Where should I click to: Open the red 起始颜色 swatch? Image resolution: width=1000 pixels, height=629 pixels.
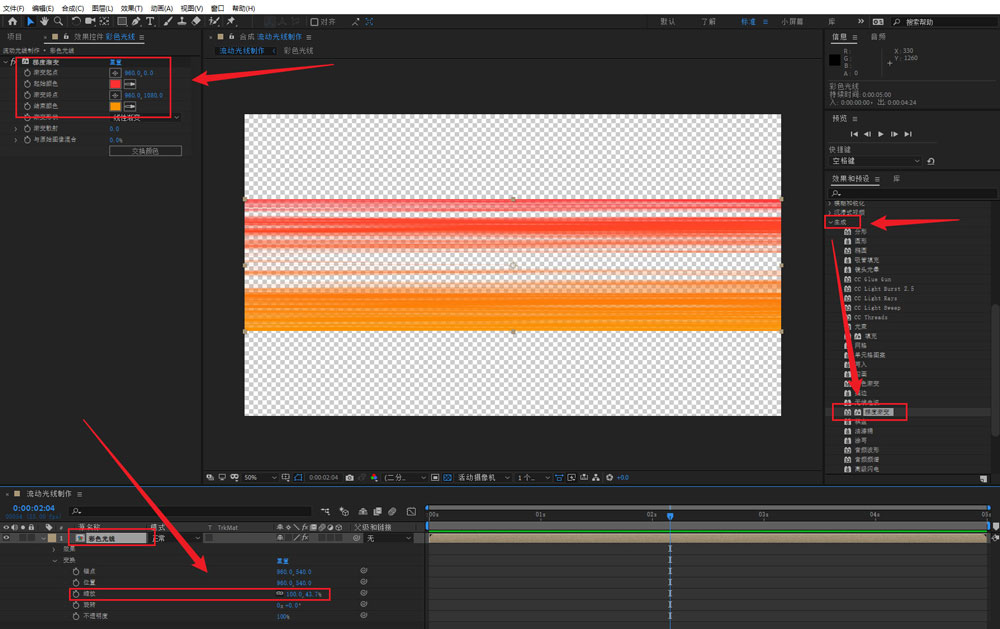pyautogui.click(x=115, y=84)
